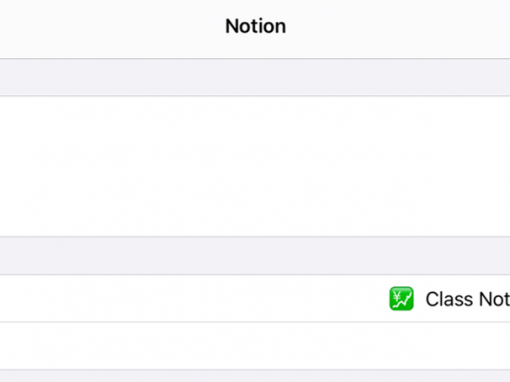The image size is (510, 382).
Task: Click the yen symbol inside chart icon
Action: pyautogui.click(x=397, y=295)
